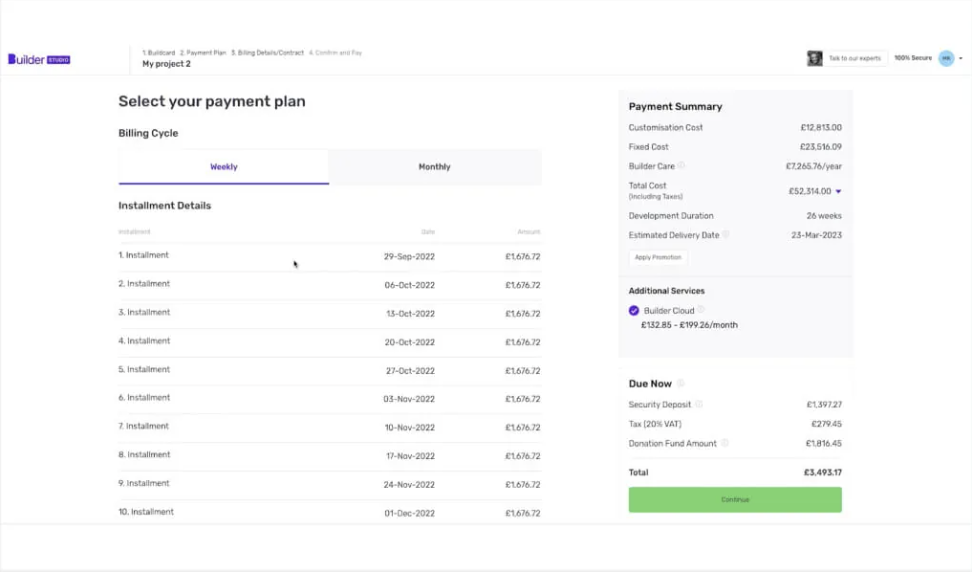Viewport: 972px width, 572px height.
Task: Click the Installment Details heading
Action: point(164,205)
